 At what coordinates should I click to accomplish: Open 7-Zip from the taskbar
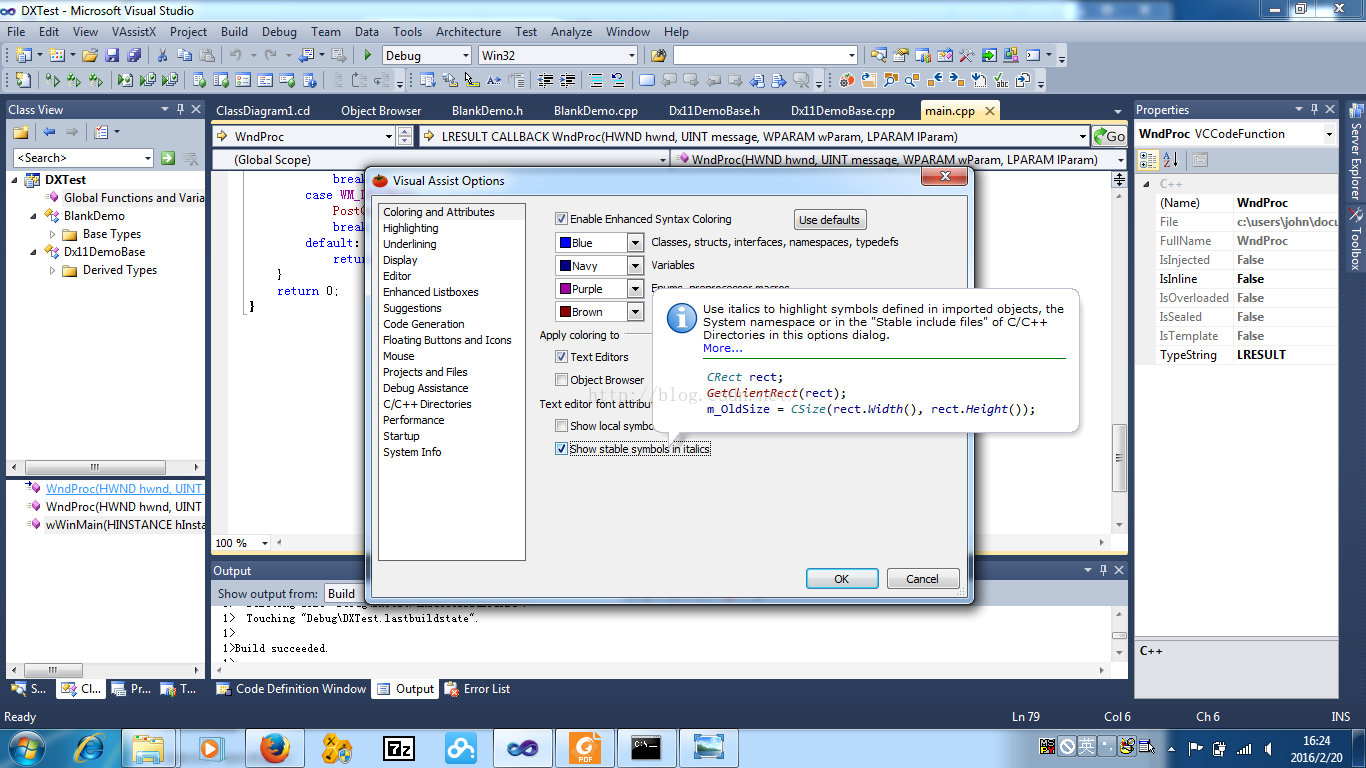coord(399,747)
